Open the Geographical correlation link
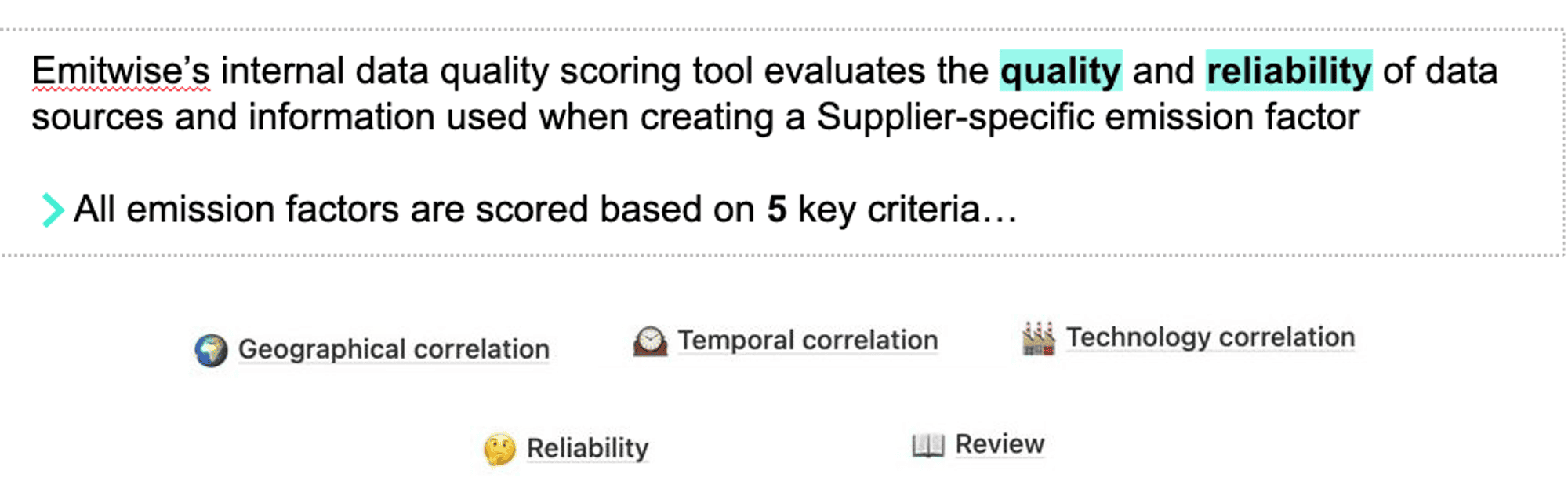This screenshot has height=503, width=1568. 394,349
